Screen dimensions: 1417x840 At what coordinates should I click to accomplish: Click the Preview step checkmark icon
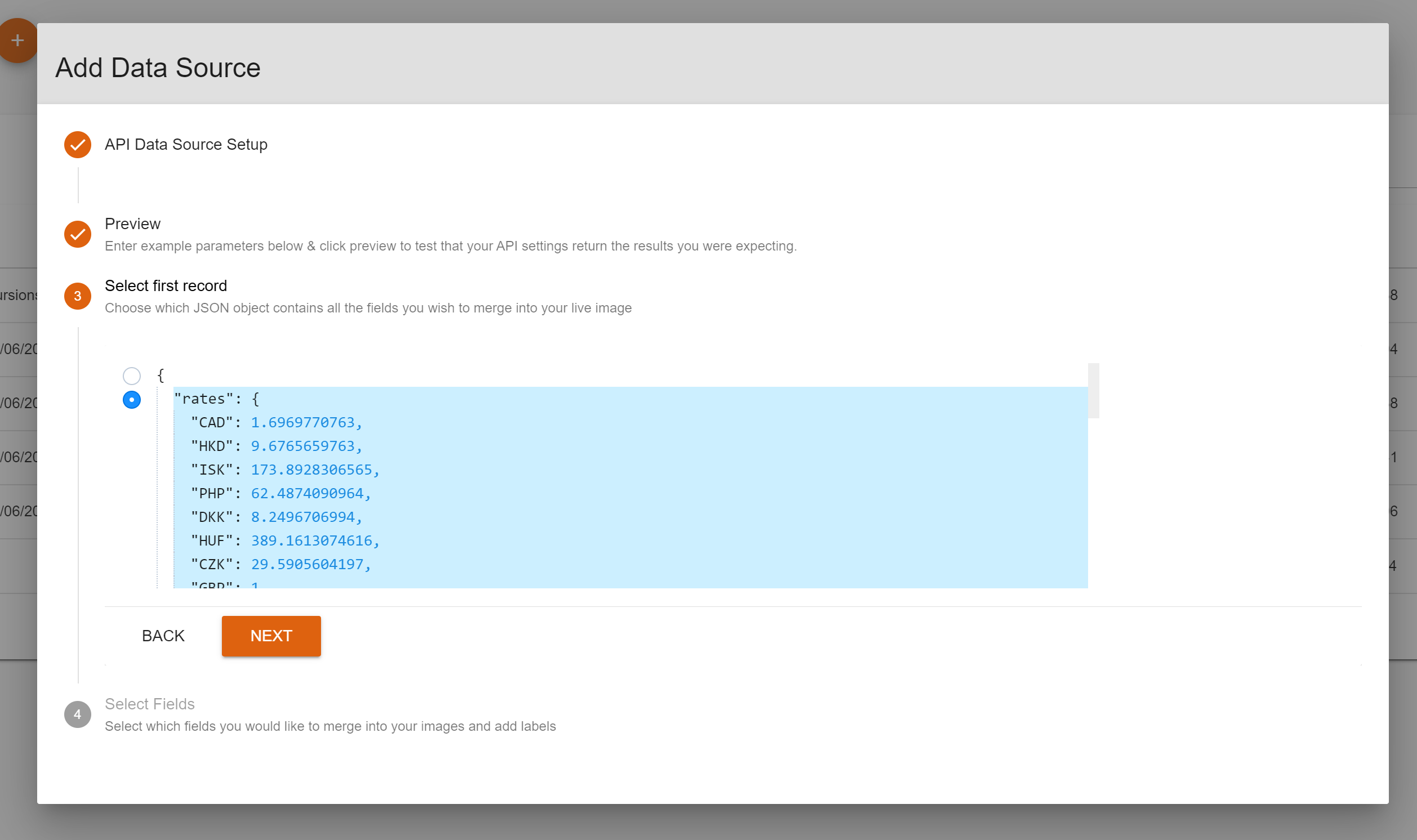click(78, 234)
